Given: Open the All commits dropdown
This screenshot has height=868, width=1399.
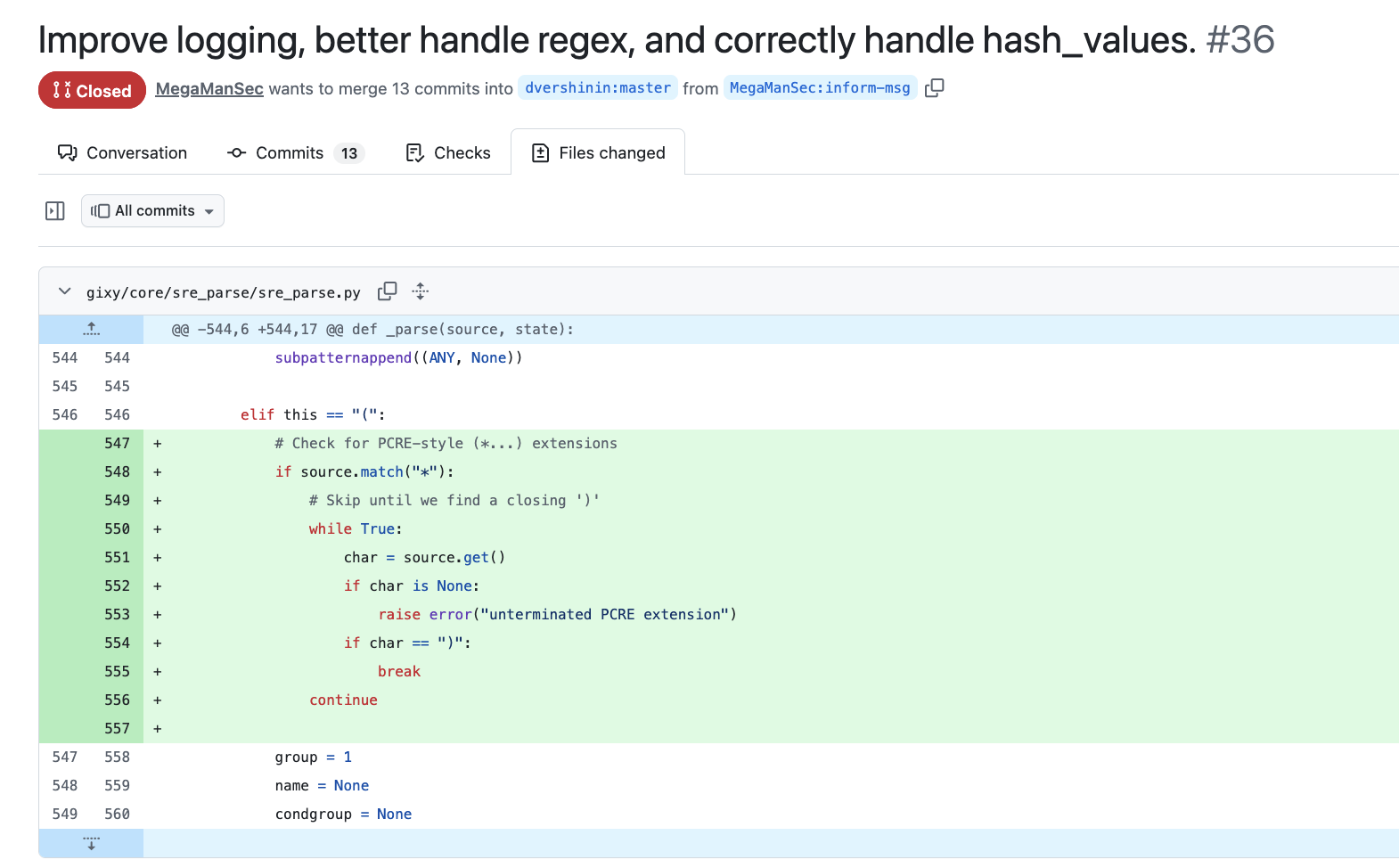Looking at the screenshot, I should (x=152, y=211).
